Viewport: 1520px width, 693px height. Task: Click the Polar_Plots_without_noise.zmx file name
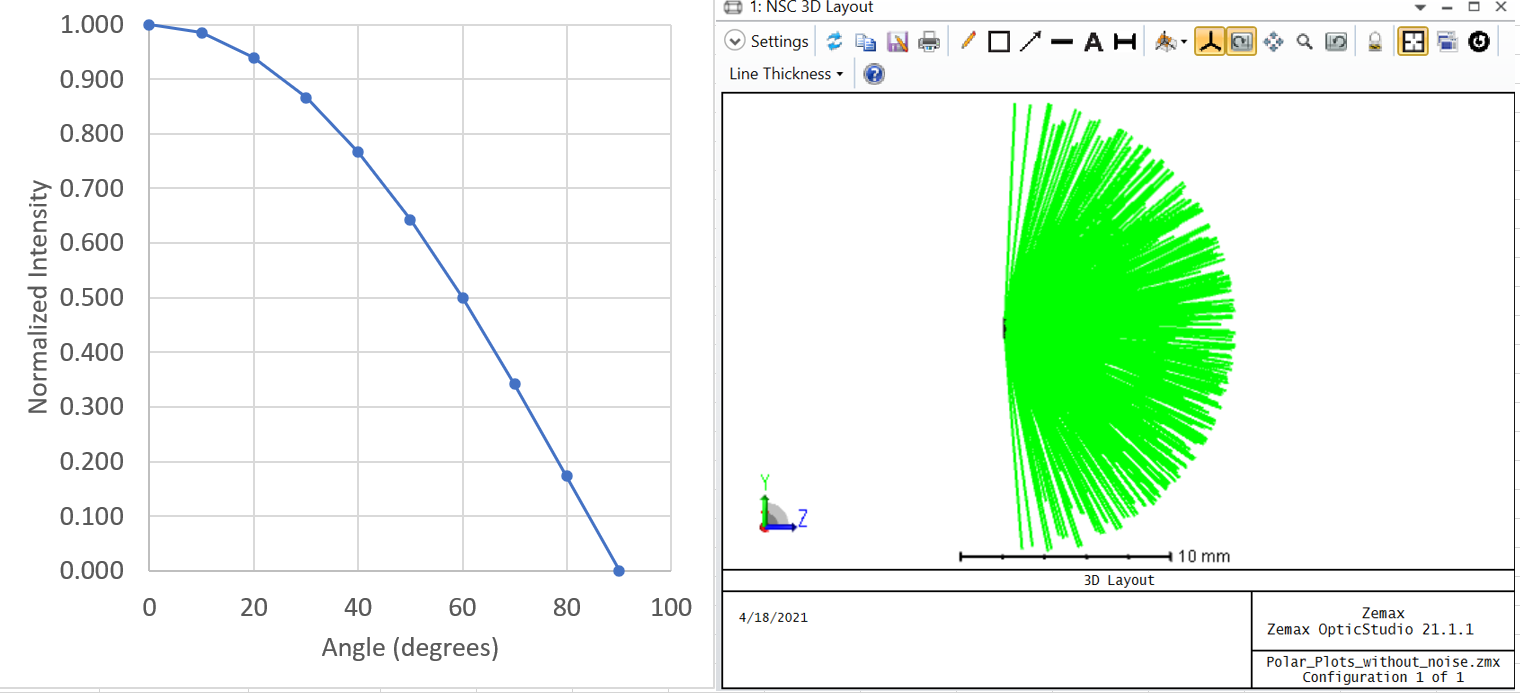pos(1383,662)
